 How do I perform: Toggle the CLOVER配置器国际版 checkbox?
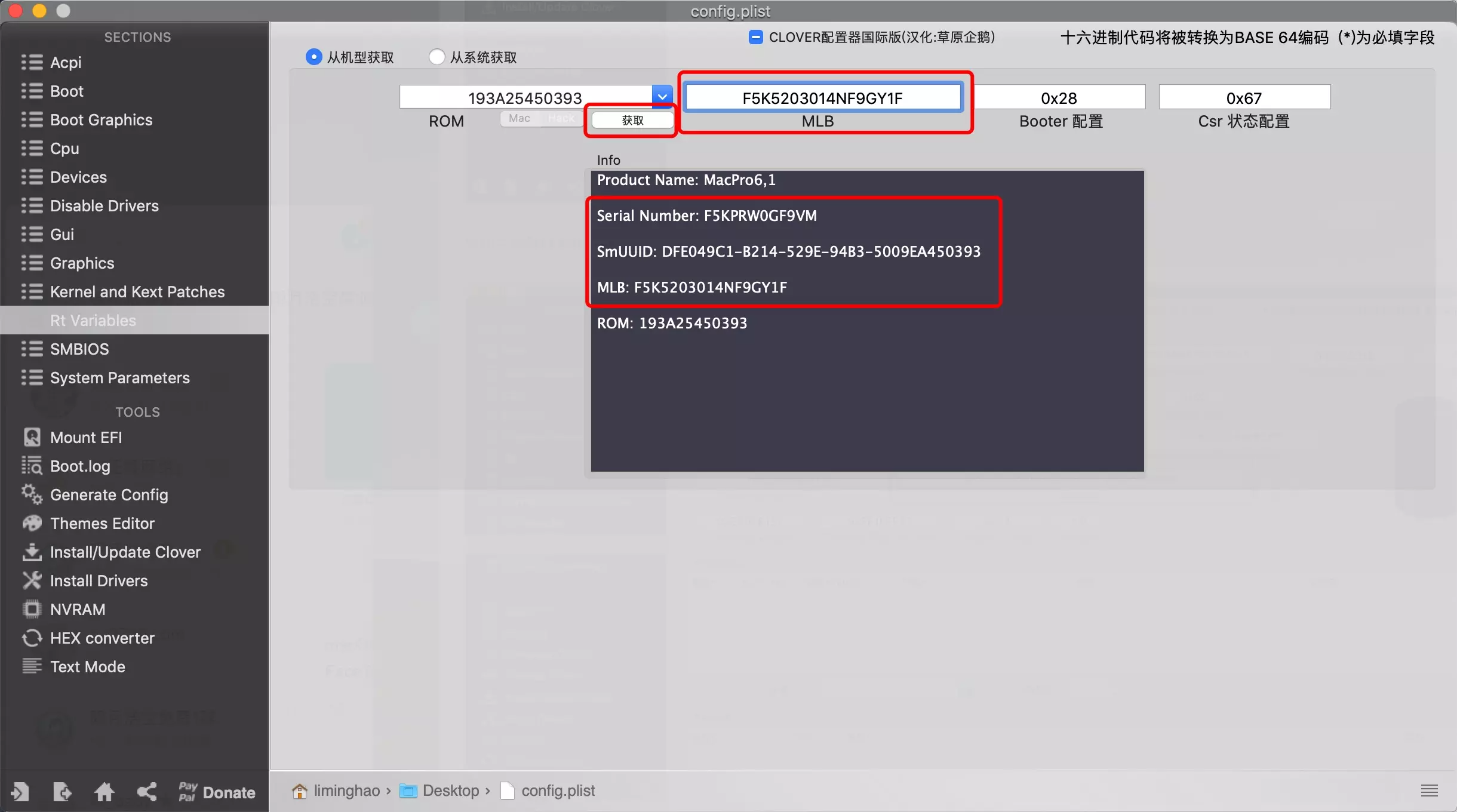755,37
